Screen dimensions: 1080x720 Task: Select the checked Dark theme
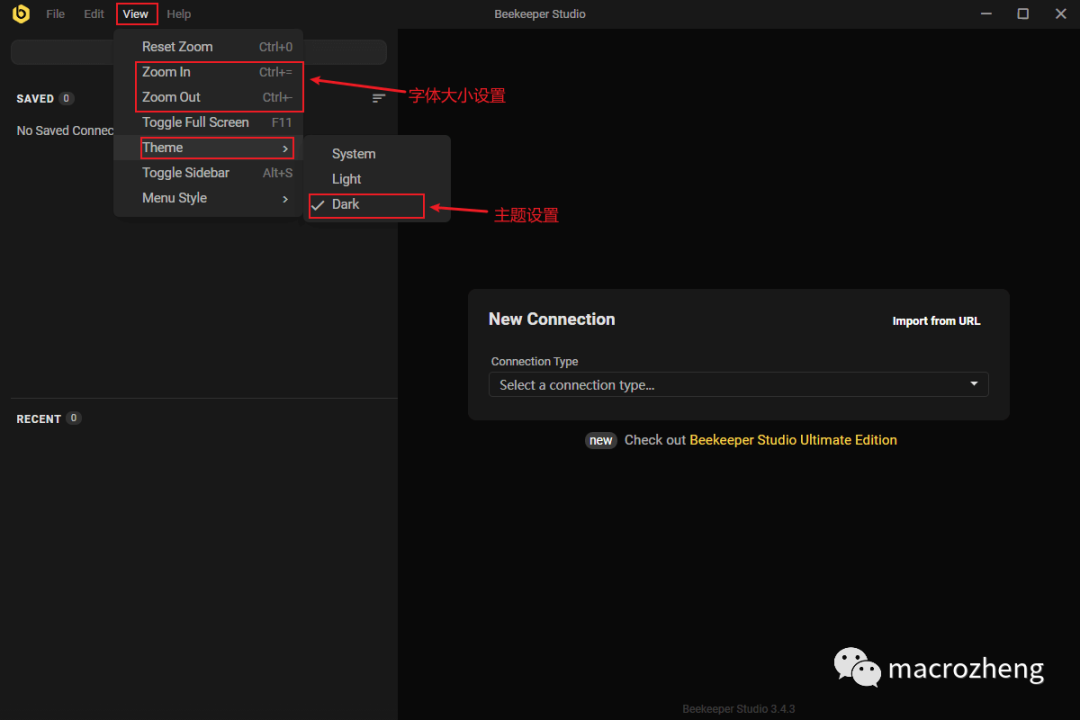(377, 205)
